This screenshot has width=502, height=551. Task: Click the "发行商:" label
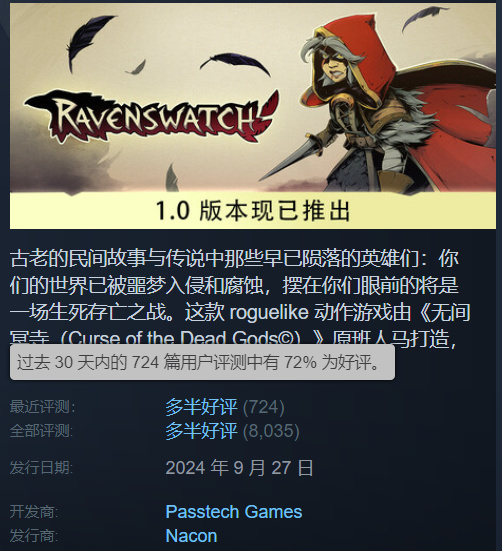(34, 536)
